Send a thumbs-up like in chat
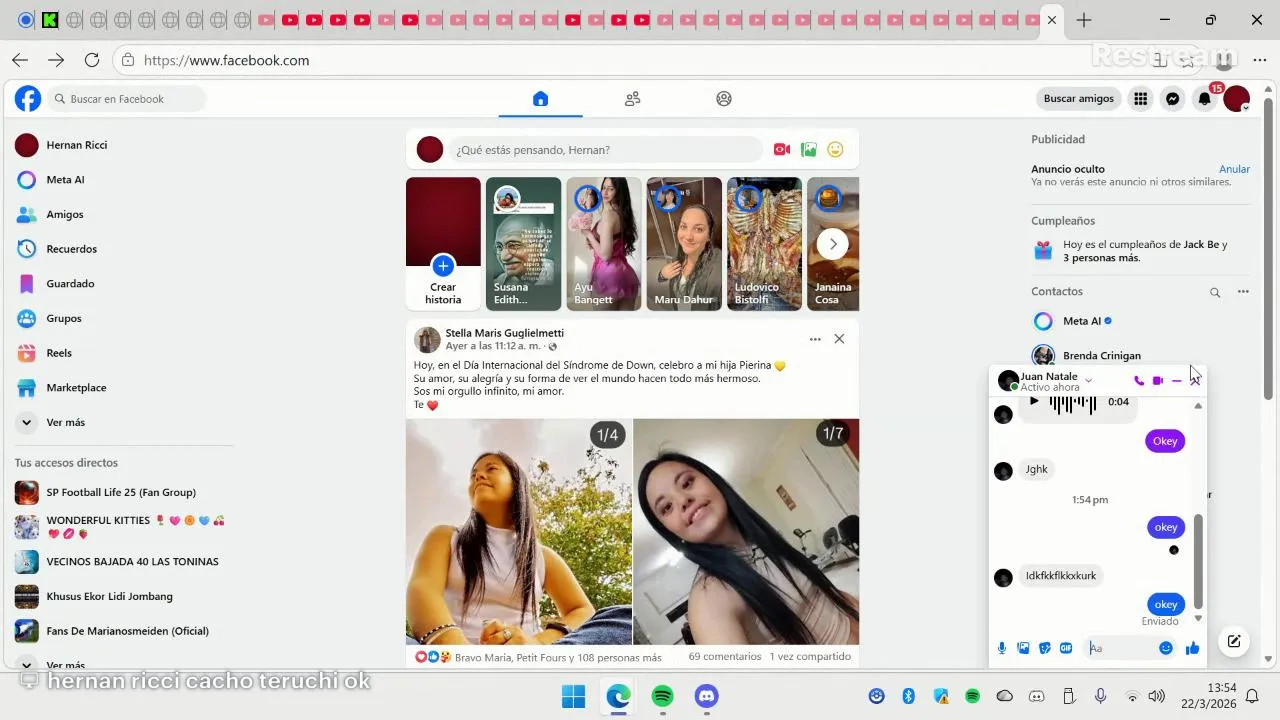 tap(1192, 648)
